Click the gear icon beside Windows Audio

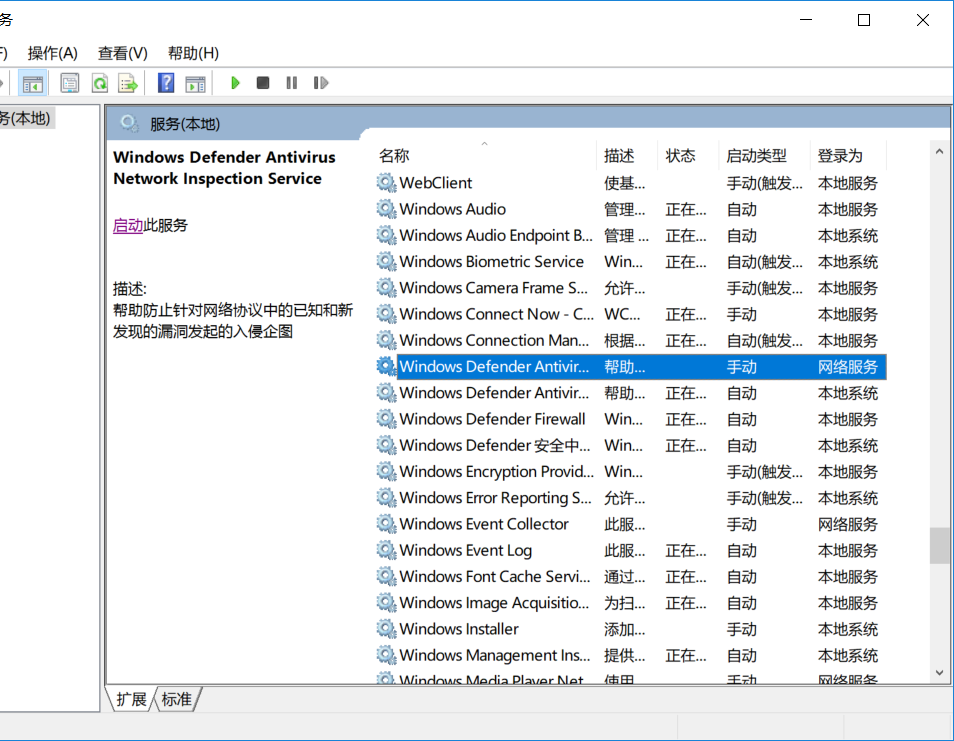point(386,209)
